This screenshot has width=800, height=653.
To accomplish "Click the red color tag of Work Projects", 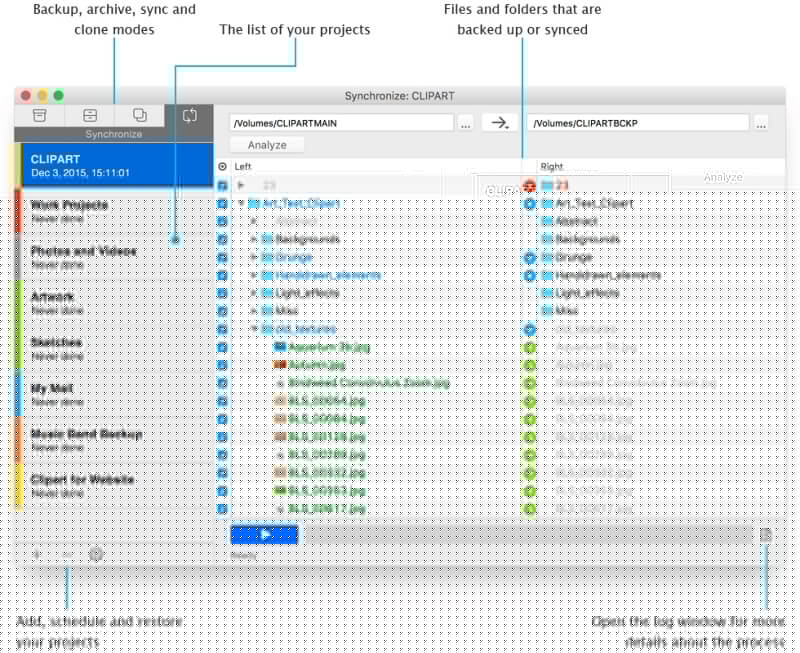I will (x=18, y=211).
